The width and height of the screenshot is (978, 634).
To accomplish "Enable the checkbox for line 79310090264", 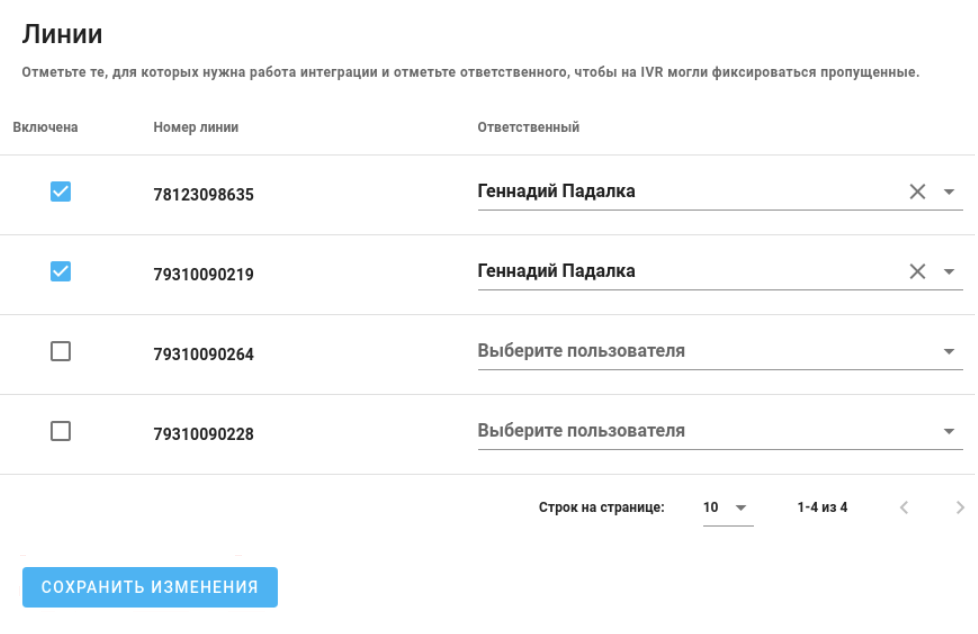I will coord(63,350).
